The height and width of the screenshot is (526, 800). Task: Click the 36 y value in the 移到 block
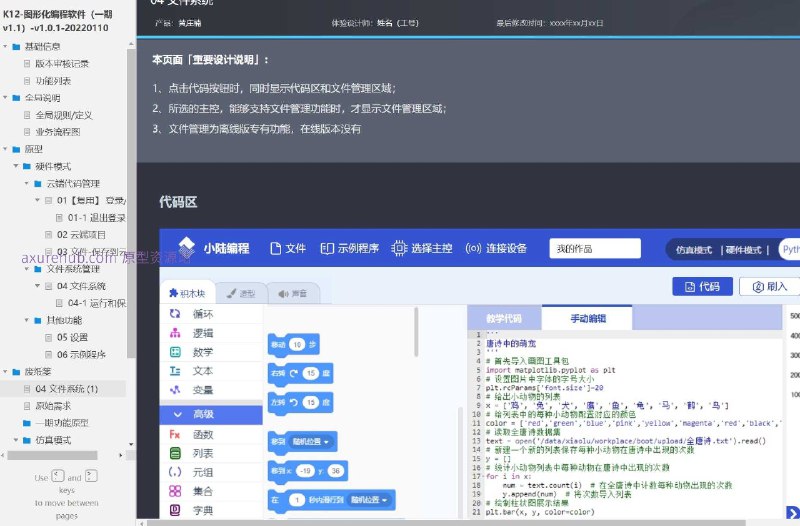pyautogui.click(x=335, y=471)
